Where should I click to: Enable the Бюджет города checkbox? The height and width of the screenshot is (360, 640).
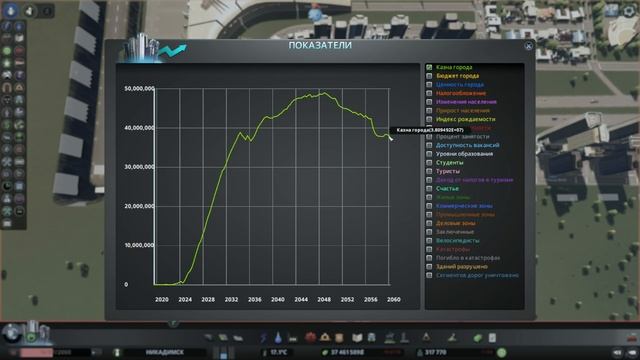(x=429, y=76)
